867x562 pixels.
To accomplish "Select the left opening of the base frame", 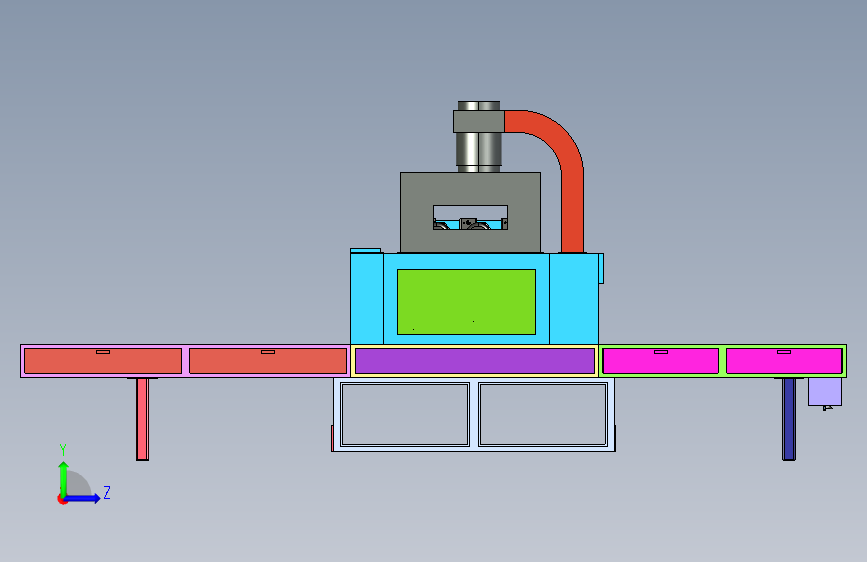I will click(405, 414).
